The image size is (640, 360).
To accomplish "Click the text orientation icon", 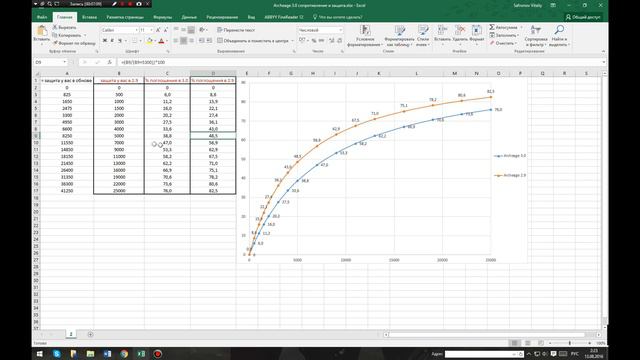I will [202, 30].
